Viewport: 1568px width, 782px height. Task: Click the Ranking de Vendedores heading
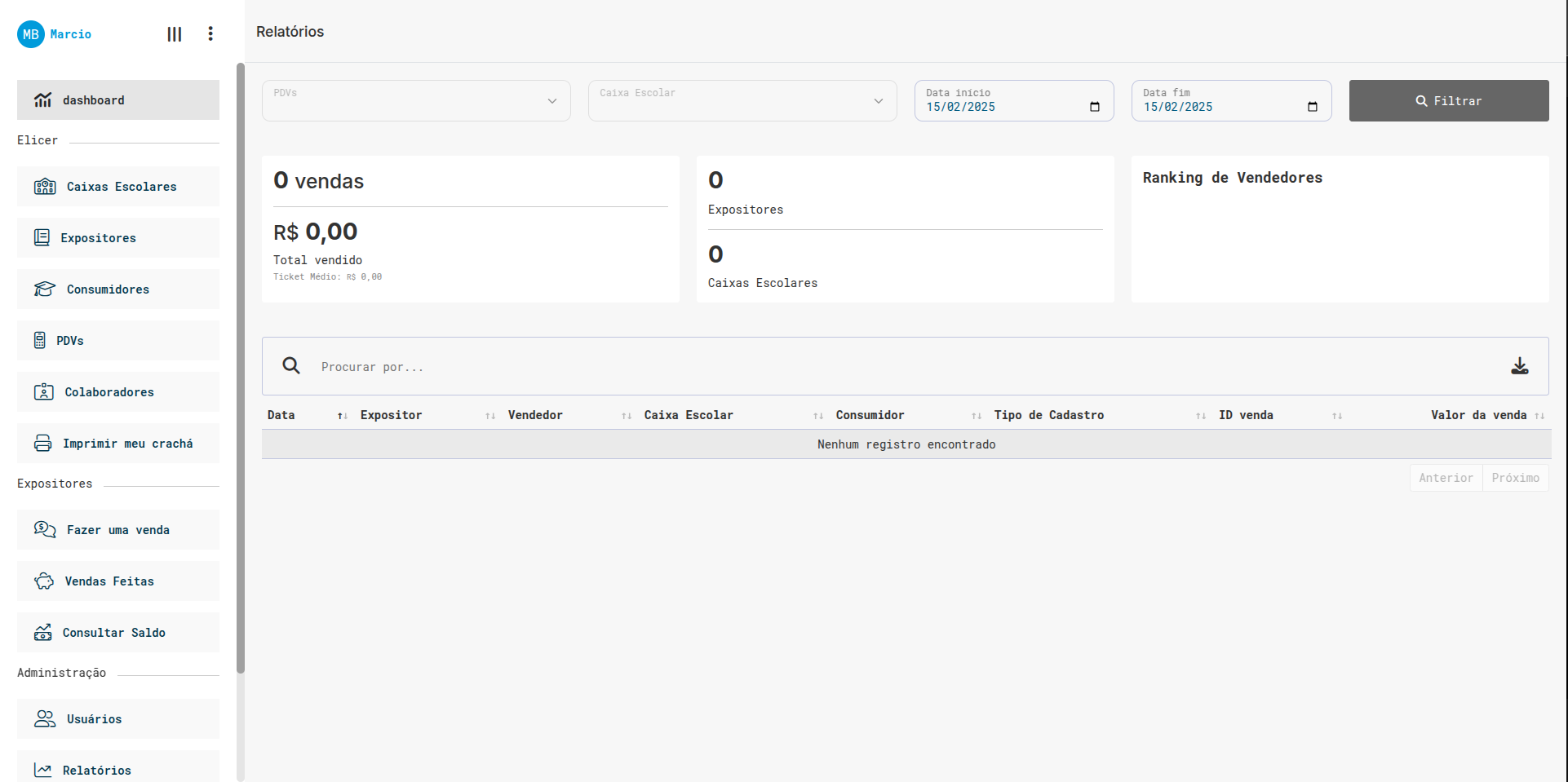click(1232, 178)
